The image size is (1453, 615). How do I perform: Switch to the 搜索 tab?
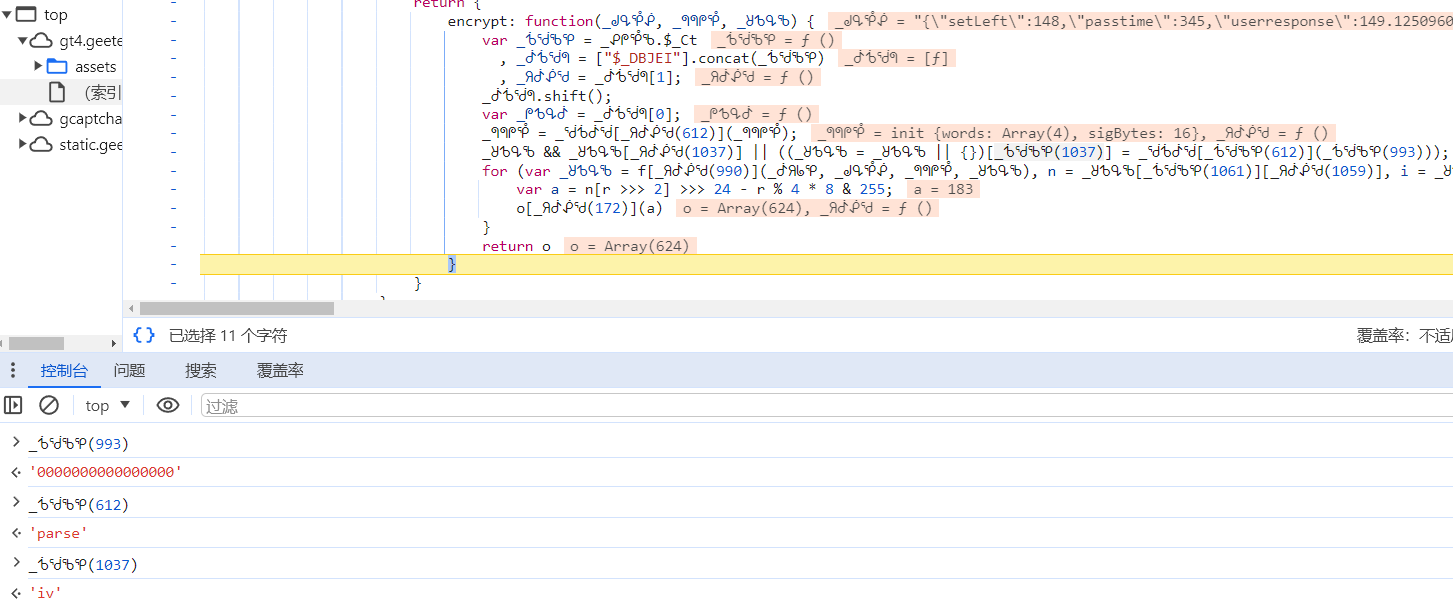[x=201, y=371]
